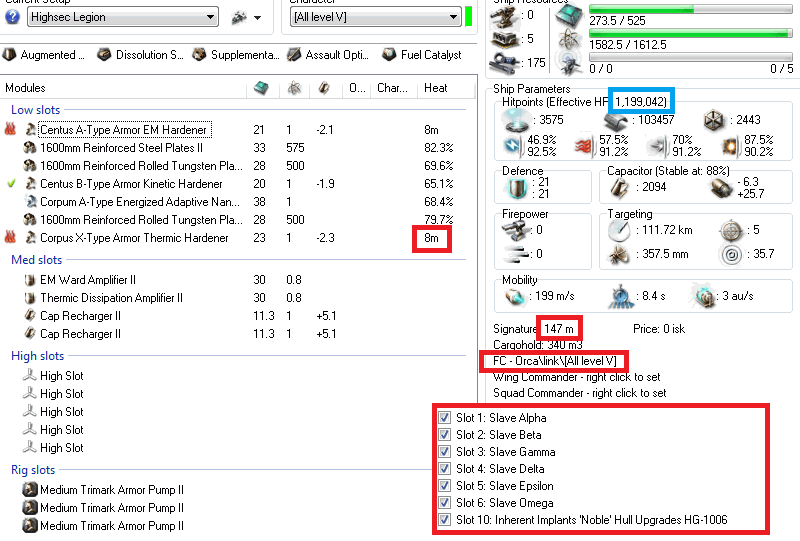The image size is (800, 541).
Task: Collapse the Med slots group
Action: [x=36, y=260]
